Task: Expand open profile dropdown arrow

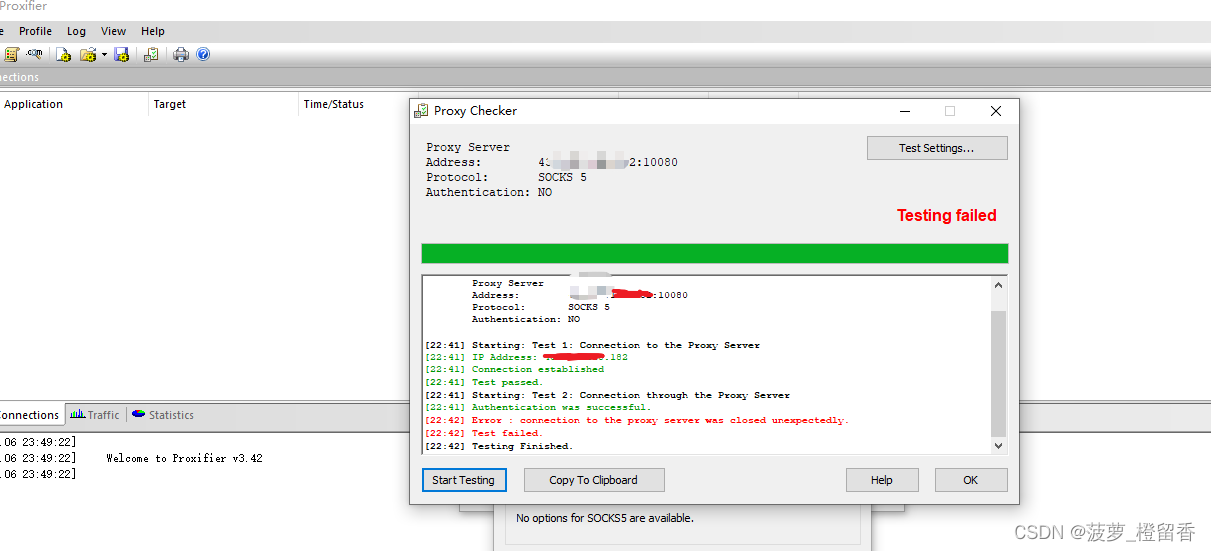Action: point(104,54)
